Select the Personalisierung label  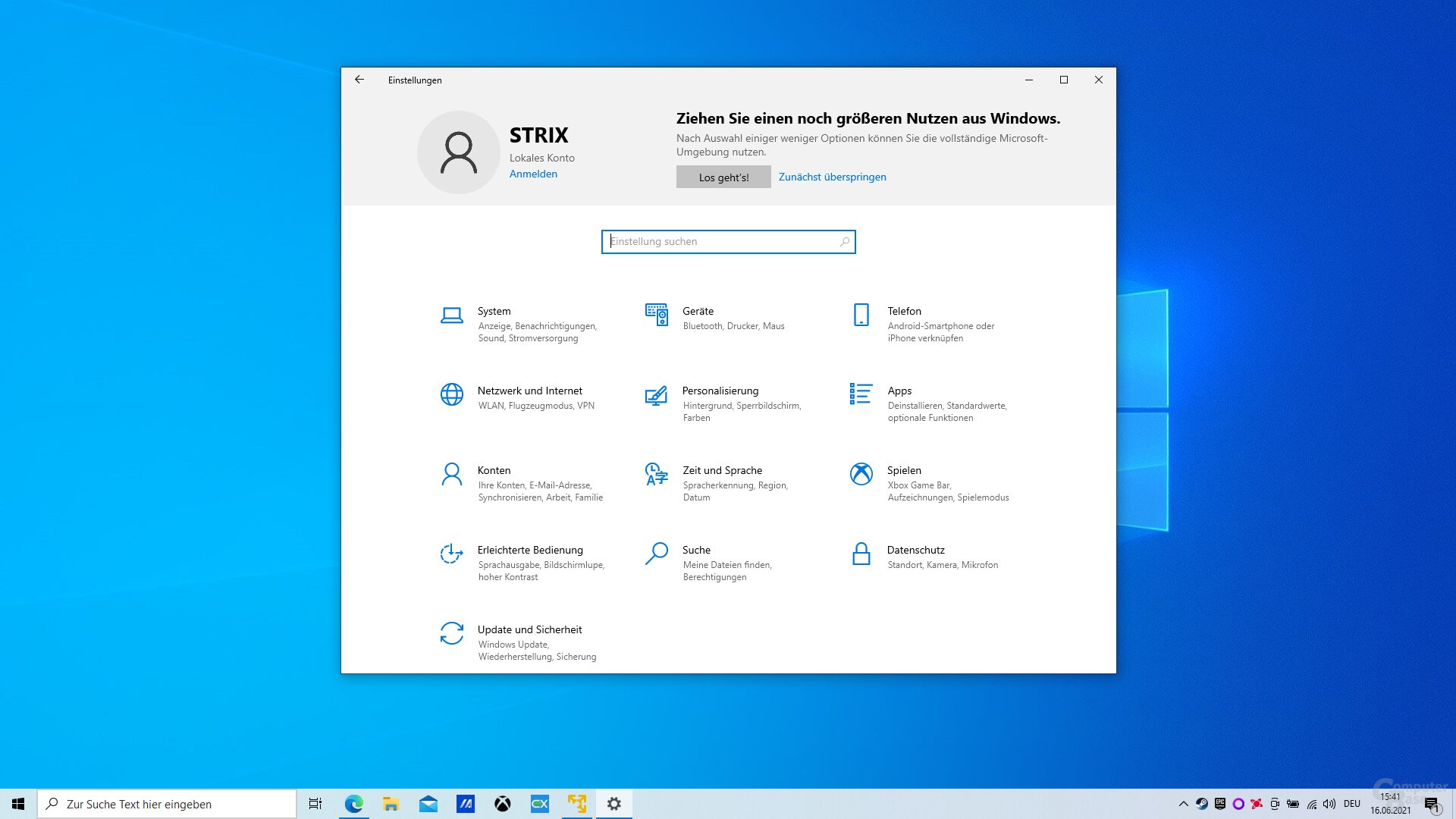(720, 391)
